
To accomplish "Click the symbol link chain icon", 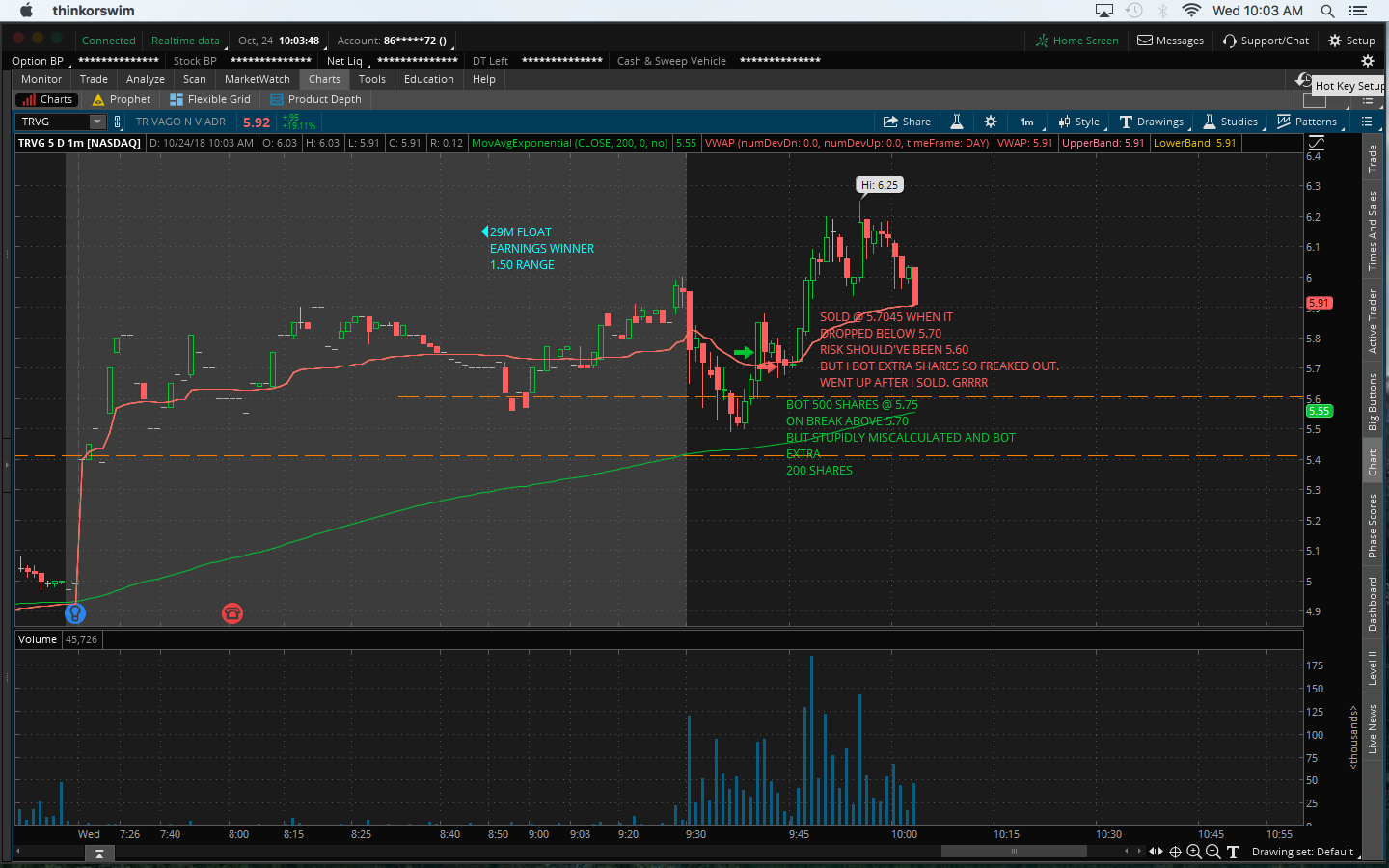I will click(x=118, y=122).
